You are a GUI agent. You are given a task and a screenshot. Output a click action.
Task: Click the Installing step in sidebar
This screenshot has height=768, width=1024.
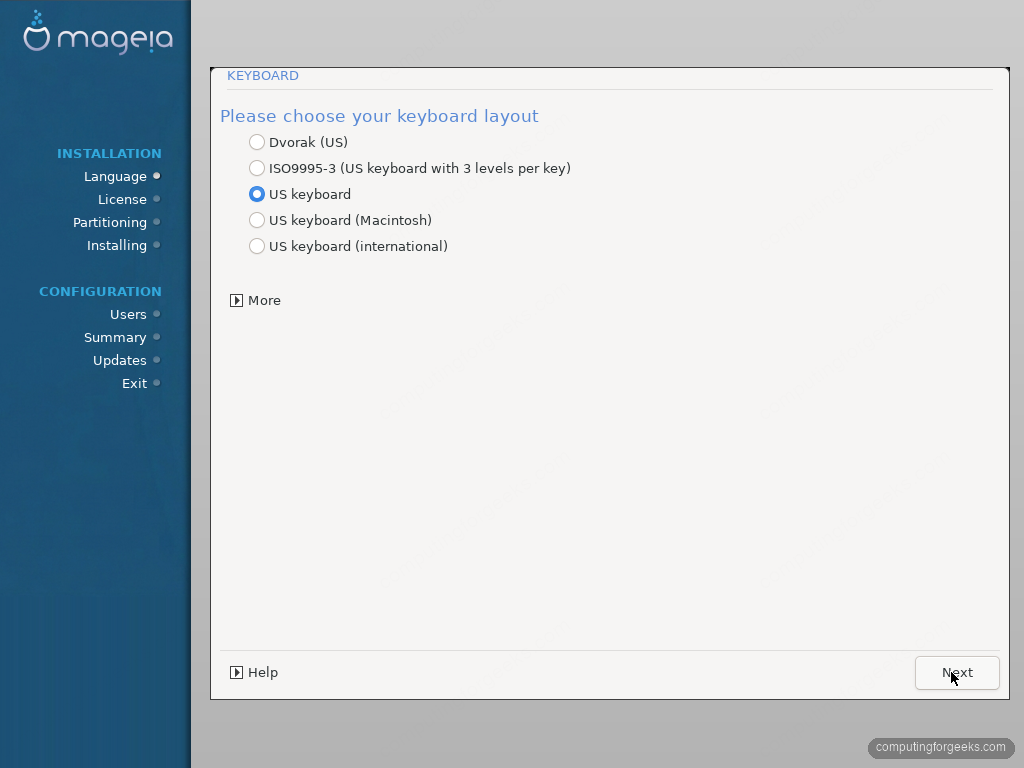tap(117, 246)
